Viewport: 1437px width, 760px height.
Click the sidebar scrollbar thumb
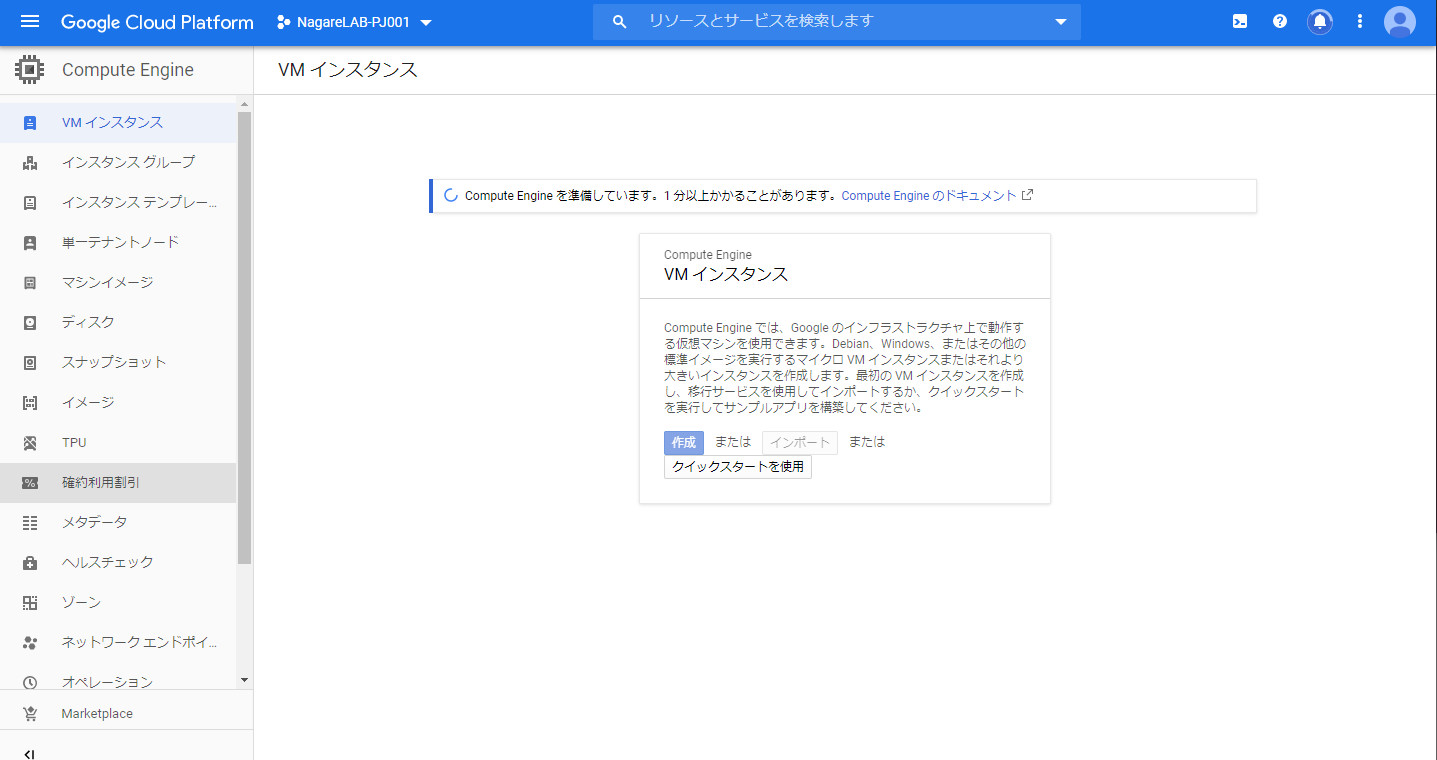coord(245,338)
